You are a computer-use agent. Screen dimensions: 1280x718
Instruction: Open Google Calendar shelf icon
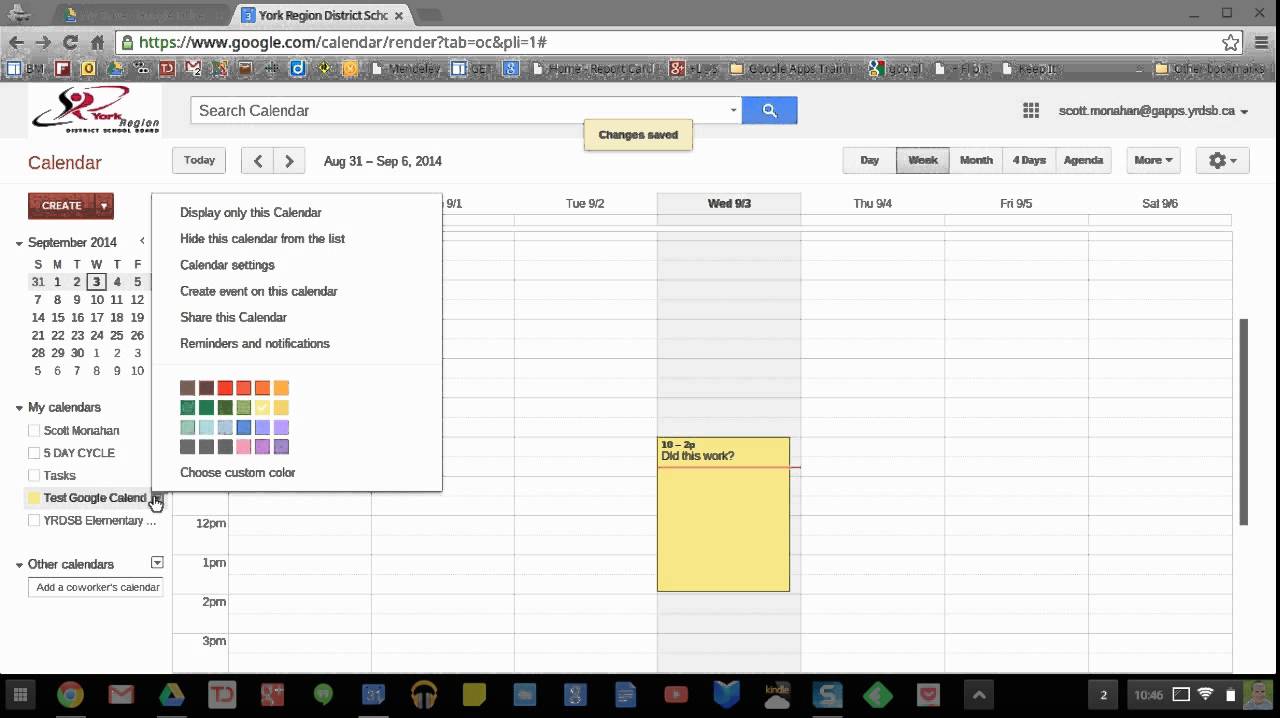[x=373, y=695]
